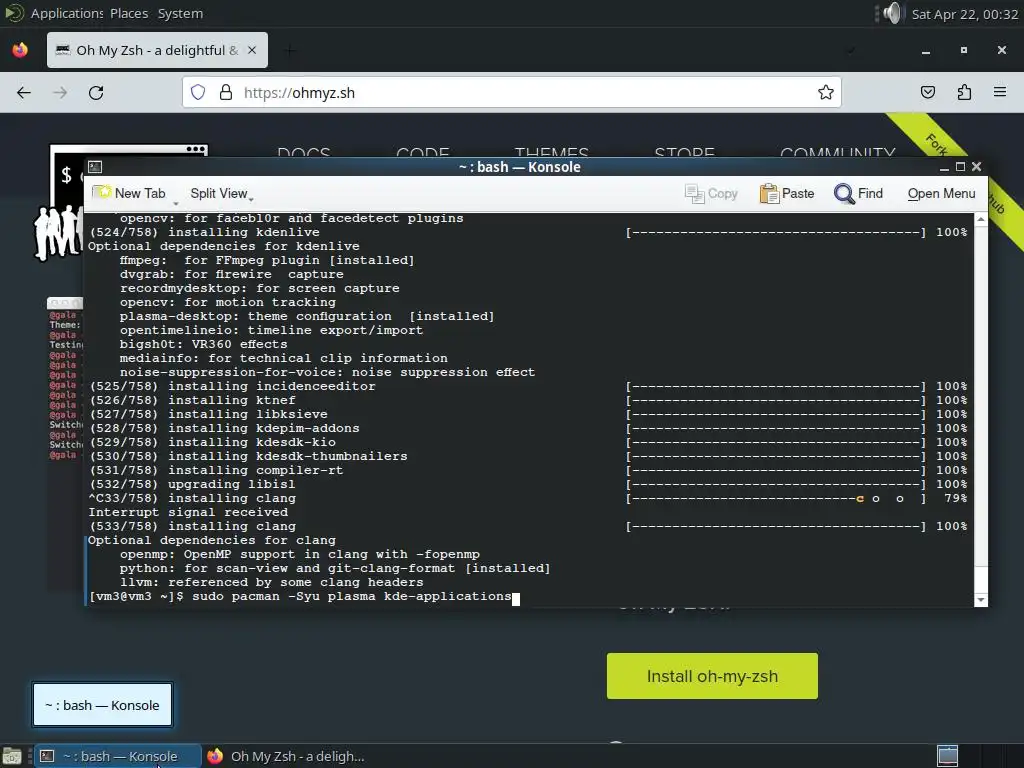Click the Fork ribbon on the ohmyz.sh page
The width and height of the screenshot is (1024, 768).
(938, 145)
